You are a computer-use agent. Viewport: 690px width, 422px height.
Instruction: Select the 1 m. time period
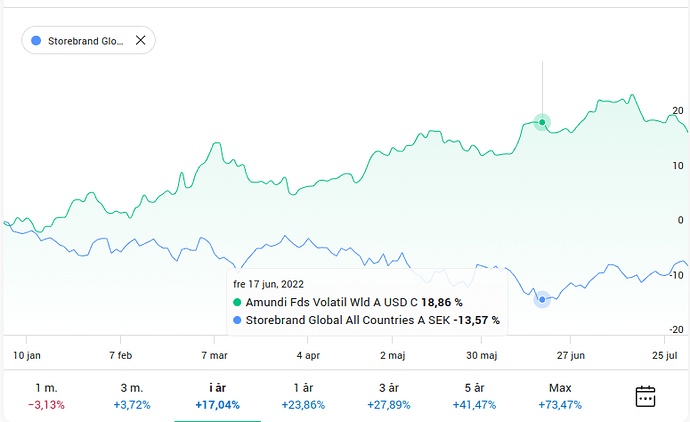tap(45, 396)
